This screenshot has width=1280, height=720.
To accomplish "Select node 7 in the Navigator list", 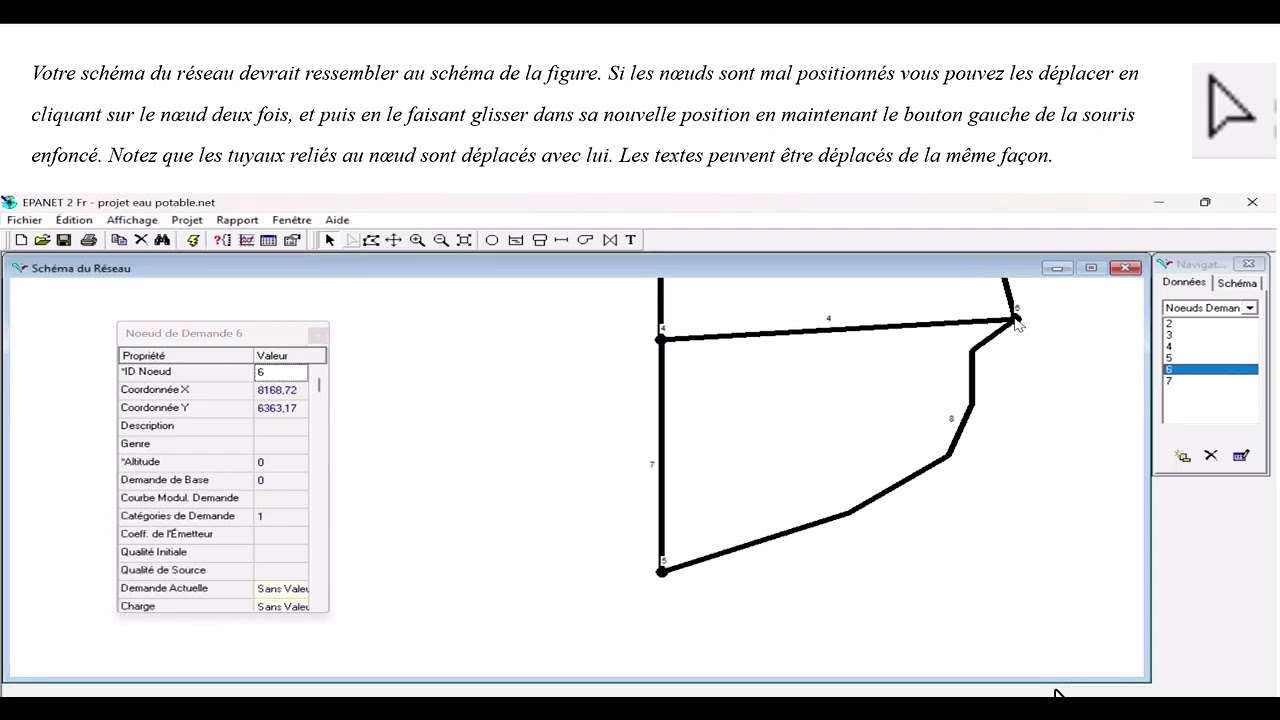I will [1210, 381].
